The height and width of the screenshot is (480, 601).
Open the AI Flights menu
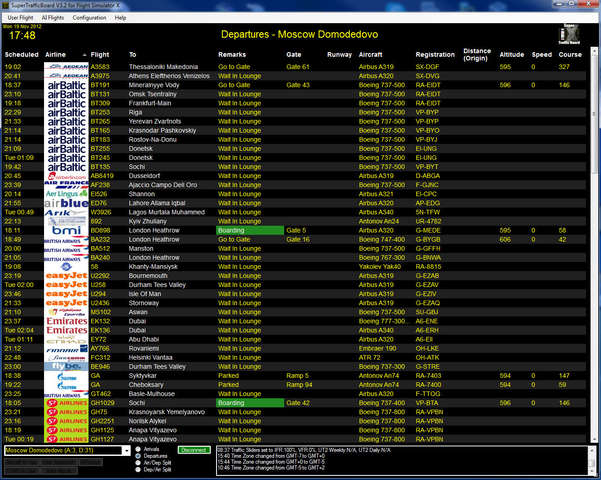coord(53,18)
